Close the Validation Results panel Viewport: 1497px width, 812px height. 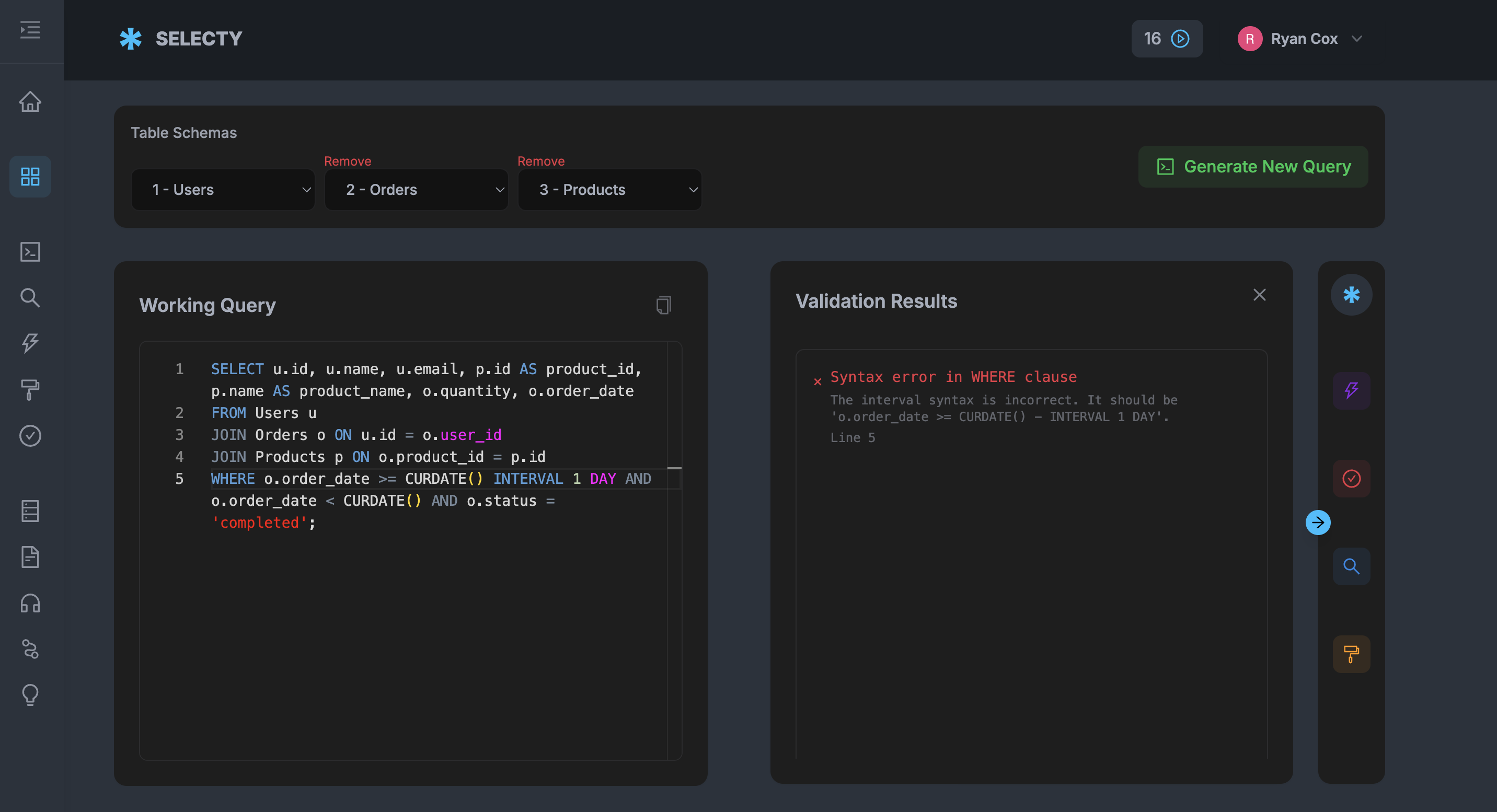pyautogui.click(x=1259, y=295)
